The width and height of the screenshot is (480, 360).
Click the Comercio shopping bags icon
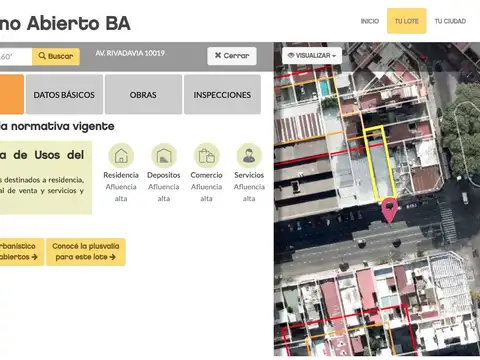point(206,156)
